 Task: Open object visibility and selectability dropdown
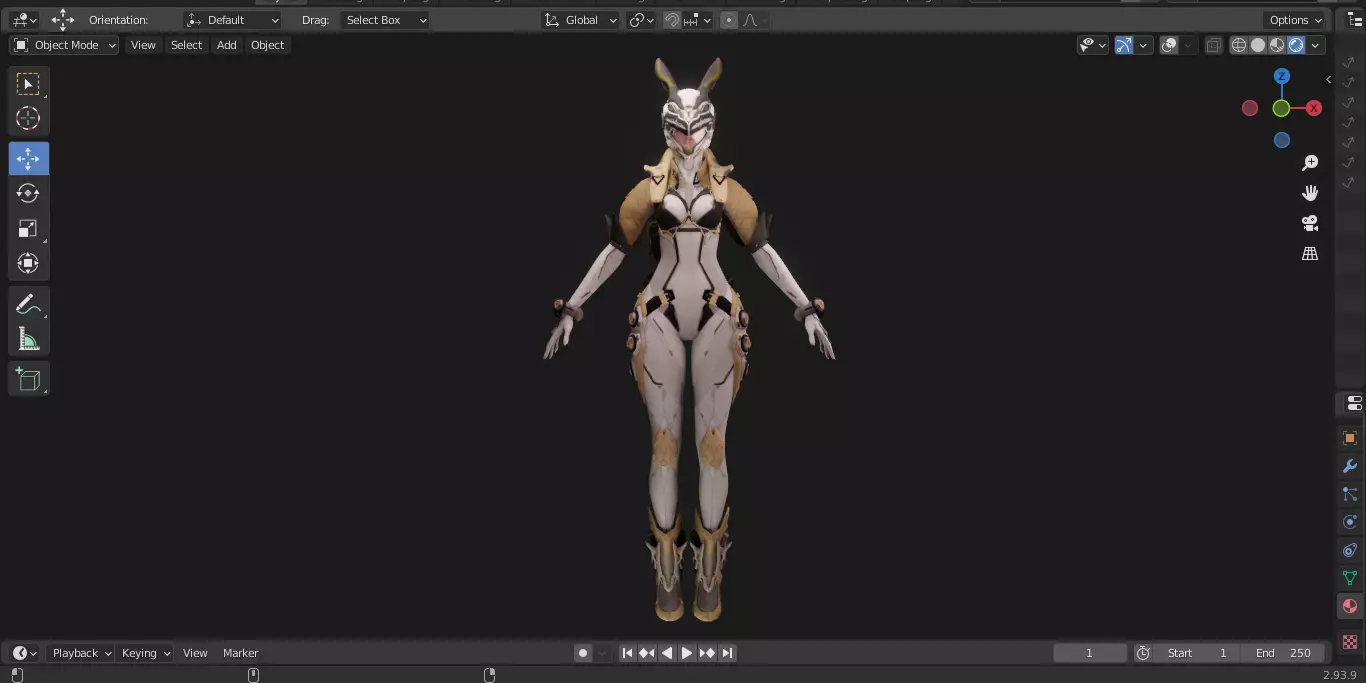pos(1092,45)
